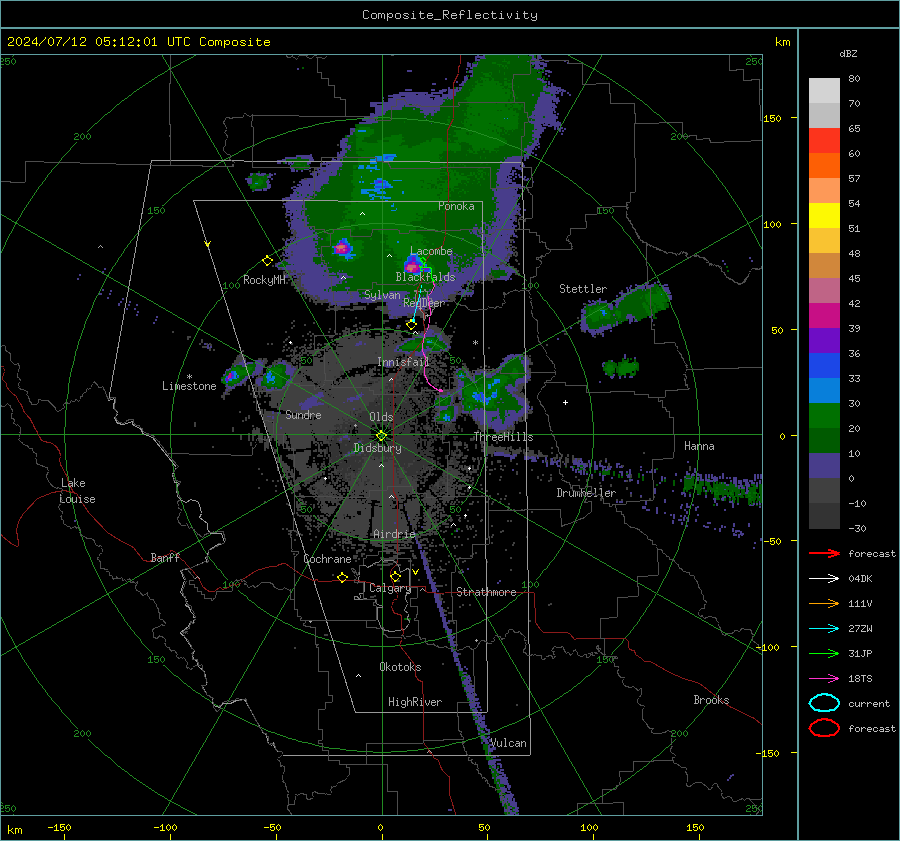This screenshot has width=900, height=841.
Task: Click the radar site diamond above Didsbury
Action: coord(381,436)
